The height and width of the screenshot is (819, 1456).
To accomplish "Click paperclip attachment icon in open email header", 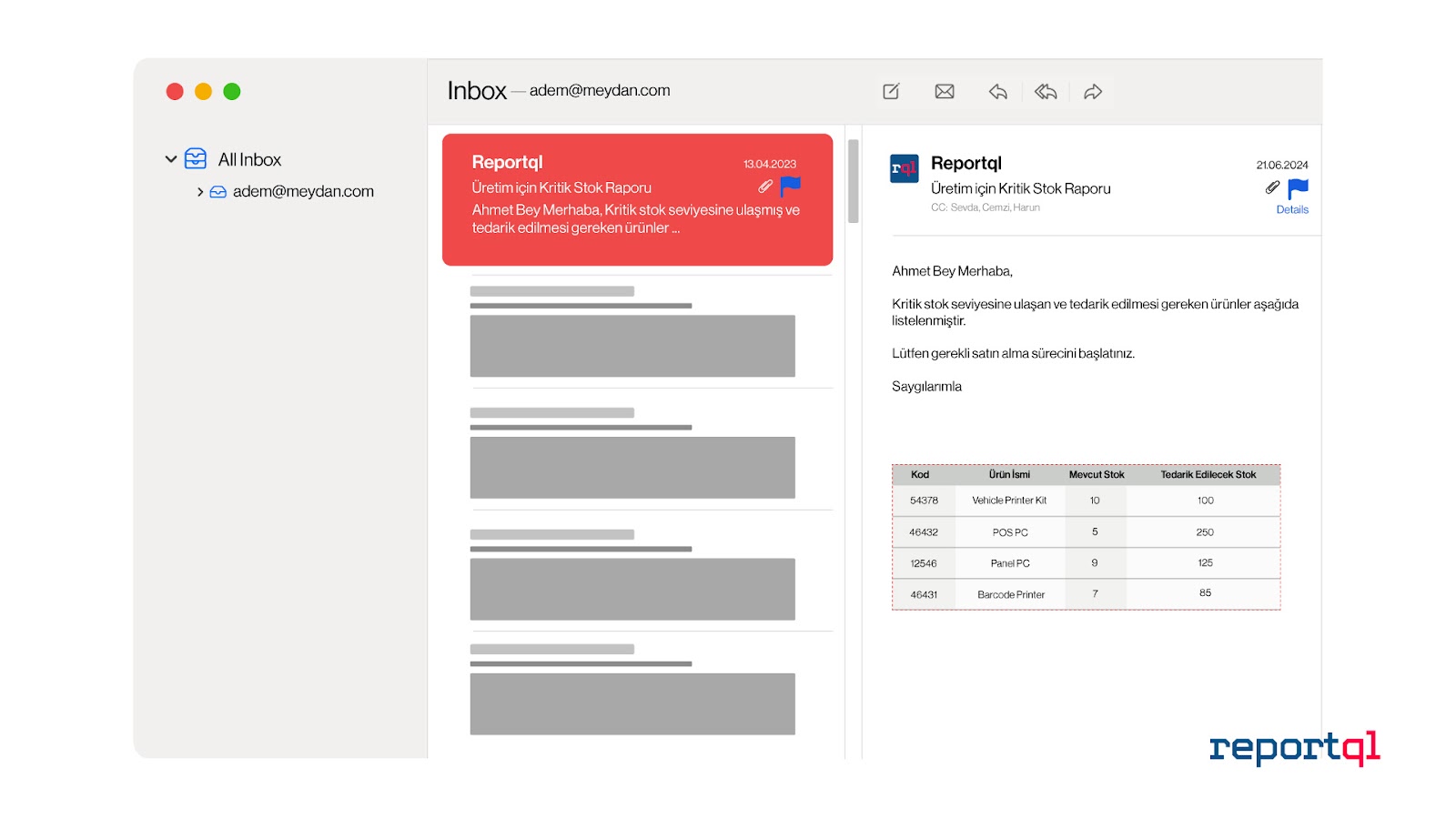I will (1272, 187).
